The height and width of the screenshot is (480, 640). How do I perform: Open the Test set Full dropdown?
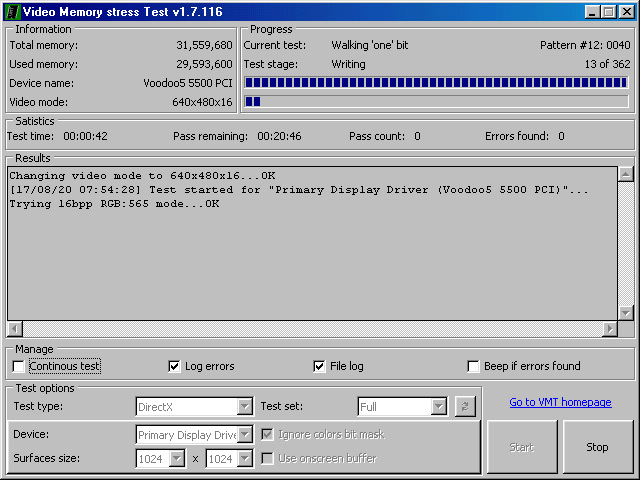point(438,407)
